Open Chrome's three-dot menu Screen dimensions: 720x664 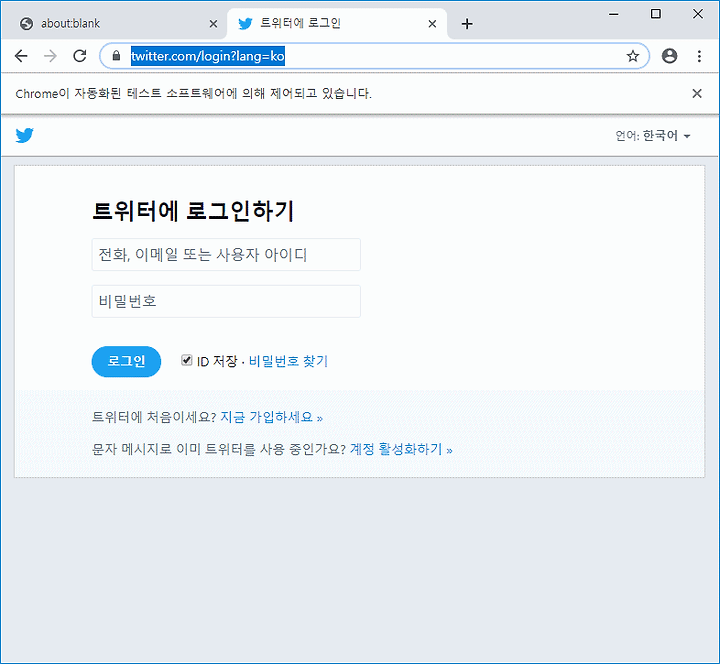699,56
